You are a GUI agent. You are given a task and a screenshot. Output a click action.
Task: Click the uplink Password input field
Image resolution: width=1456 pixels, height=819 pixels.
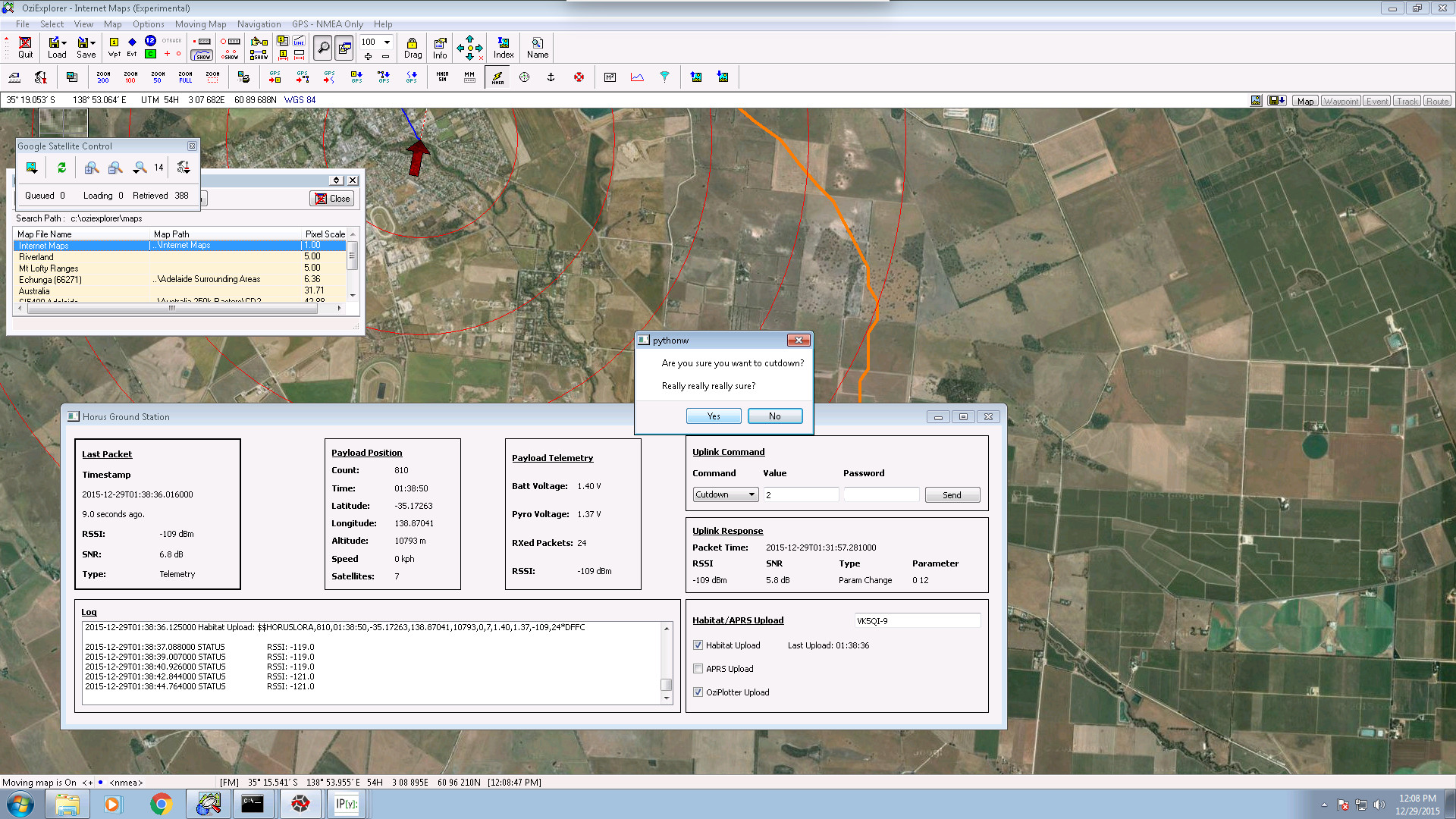coord(881,494)
